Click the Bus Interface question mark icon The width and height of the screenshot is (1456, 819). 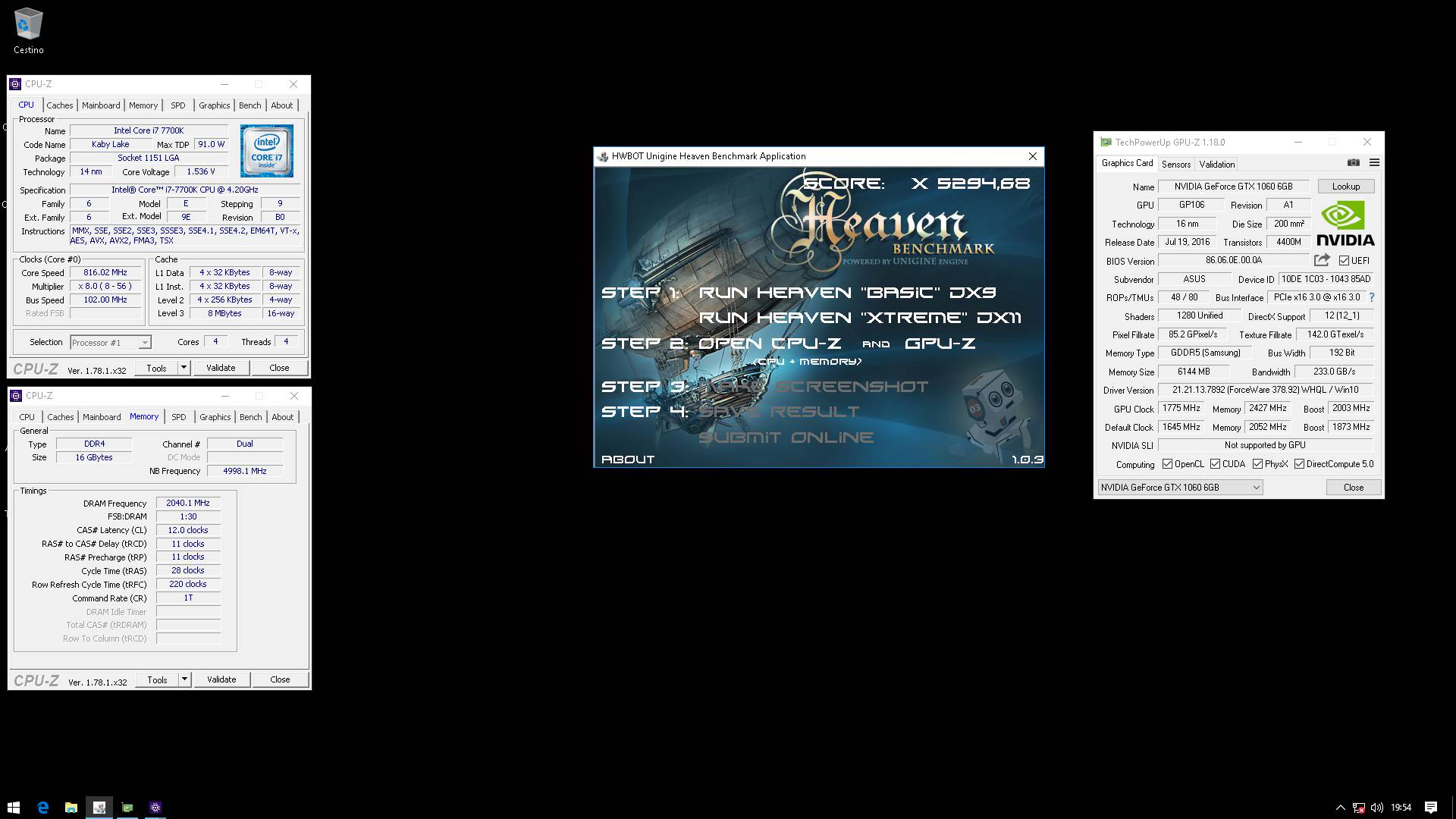coord(1371,297)
